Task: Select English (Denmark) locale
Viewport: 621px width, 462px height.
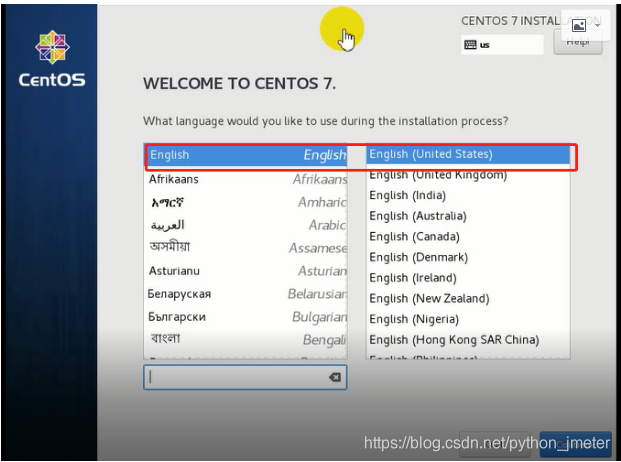Action: coord(468,257)
